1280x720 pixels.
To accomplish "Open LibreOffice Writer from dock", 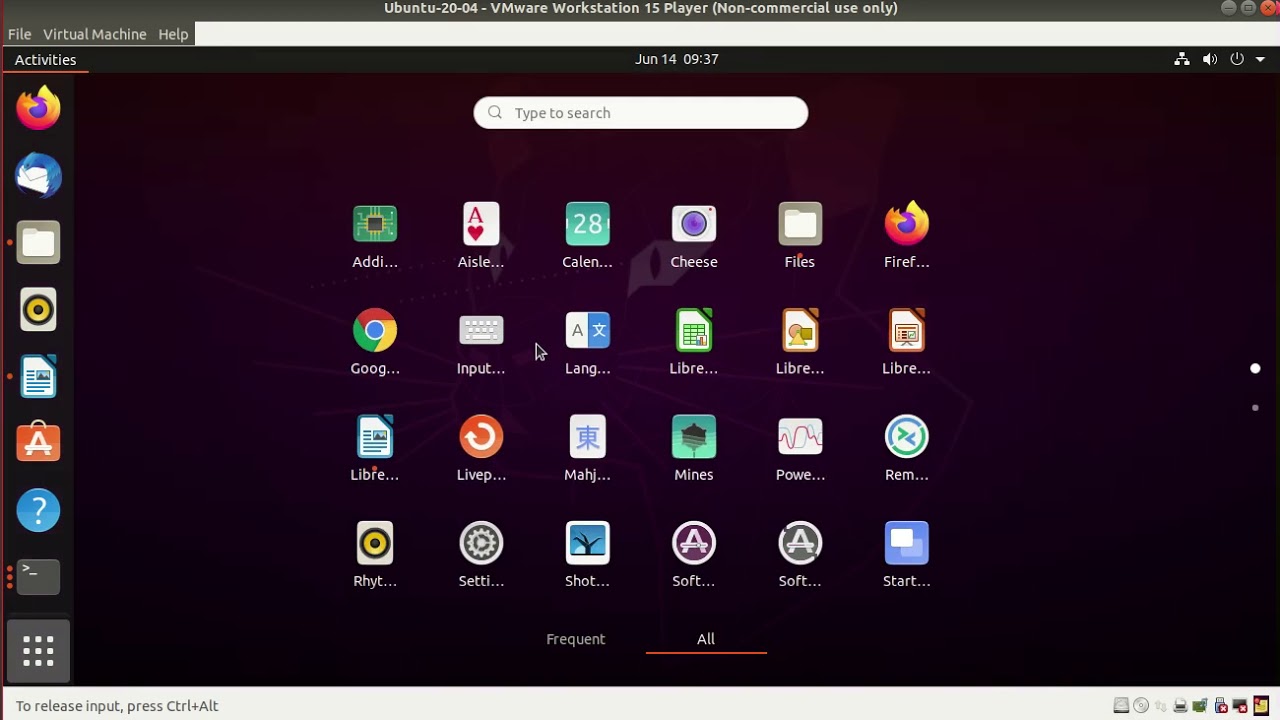I will [x=38, y=376].
